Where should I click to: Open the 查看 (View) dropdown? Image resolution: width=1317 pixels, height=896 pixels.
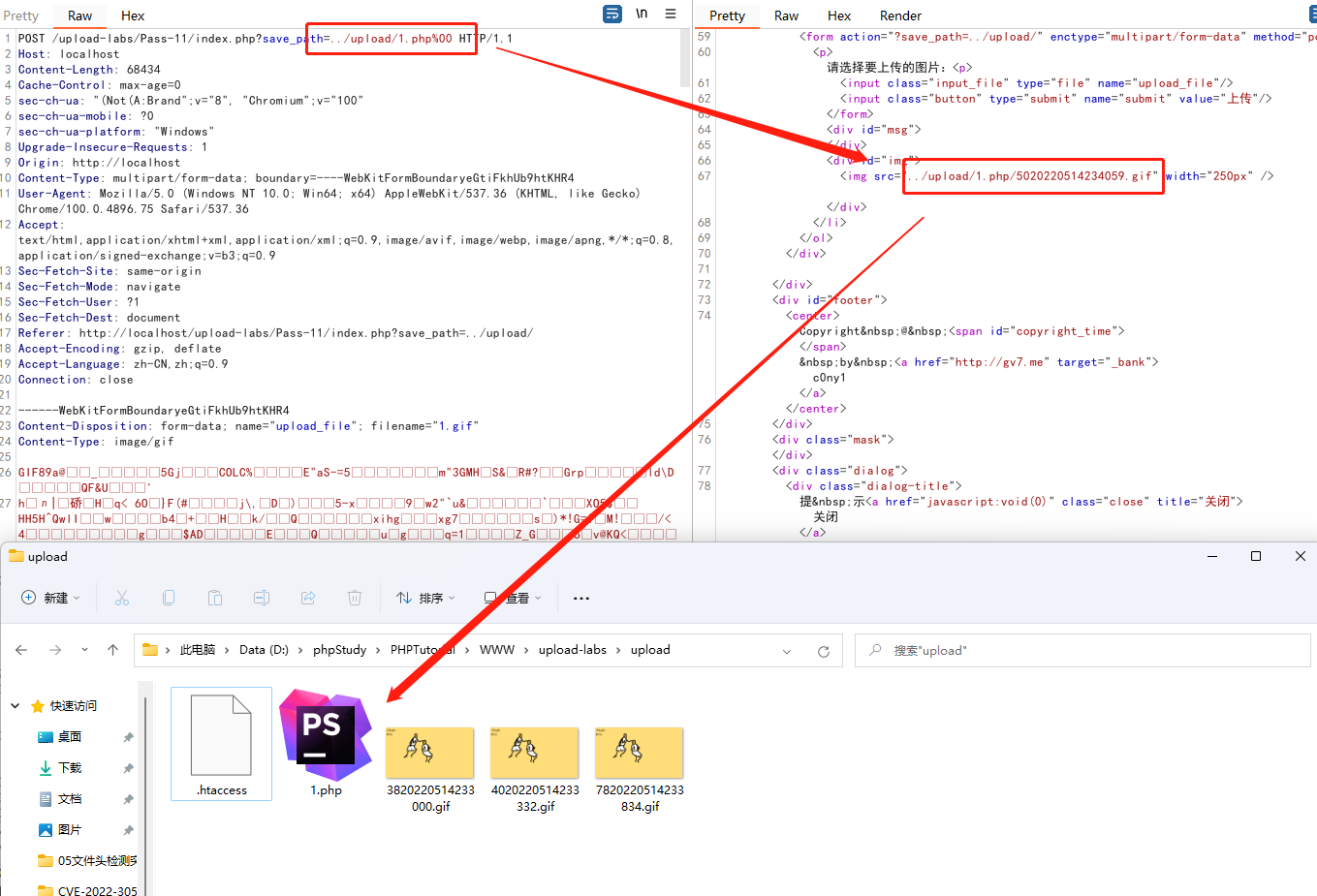pyautogui.click(x=513, y=598)
